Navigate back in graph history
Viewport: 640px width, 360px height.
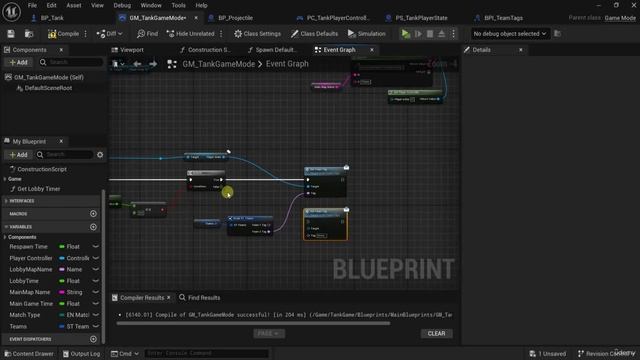137,64
